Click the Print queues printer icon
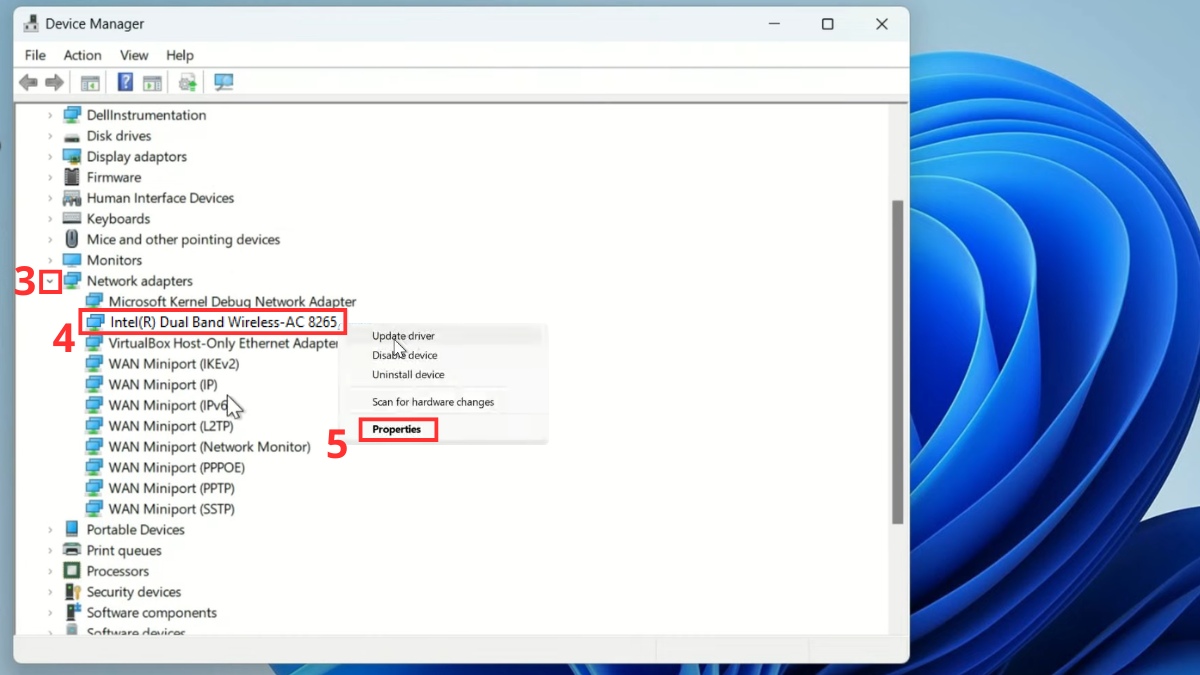This screenshot has height=675, width=1200. 72,550
